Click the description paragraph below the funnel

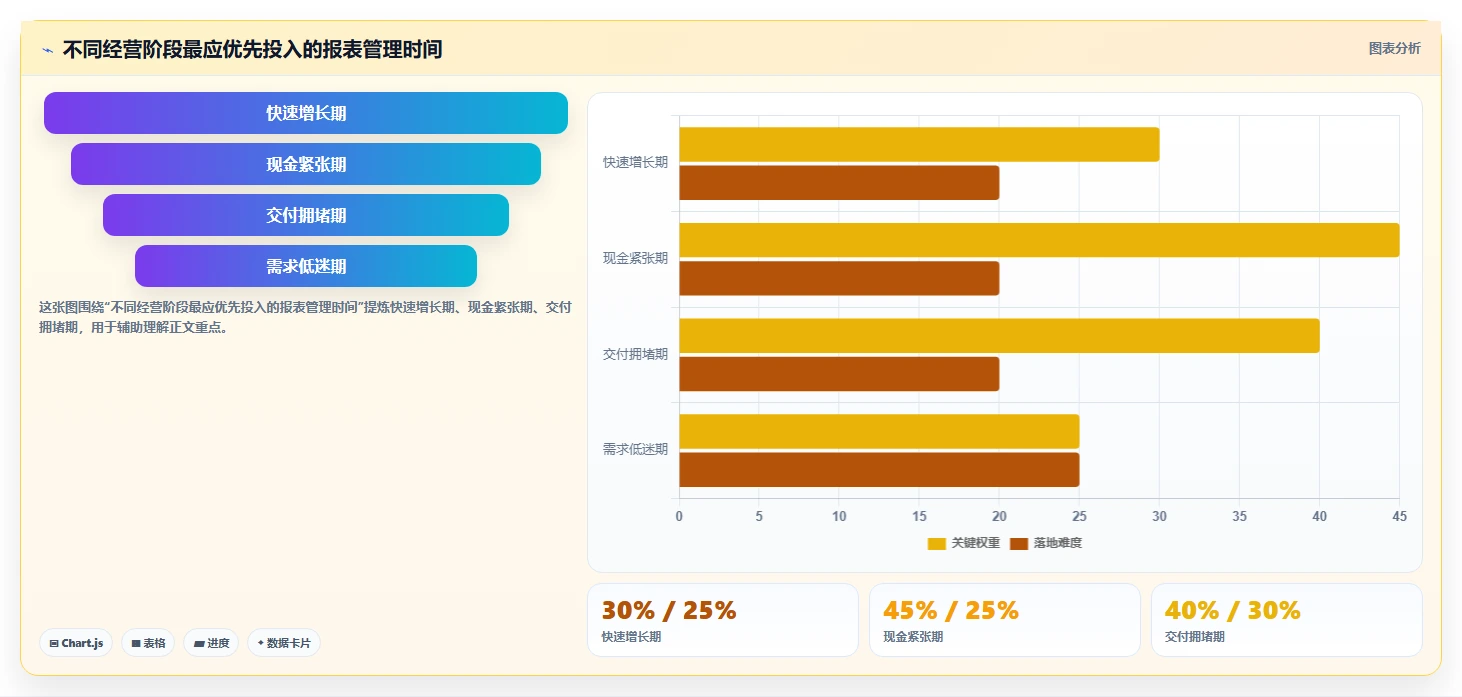(x=305, y=317)
